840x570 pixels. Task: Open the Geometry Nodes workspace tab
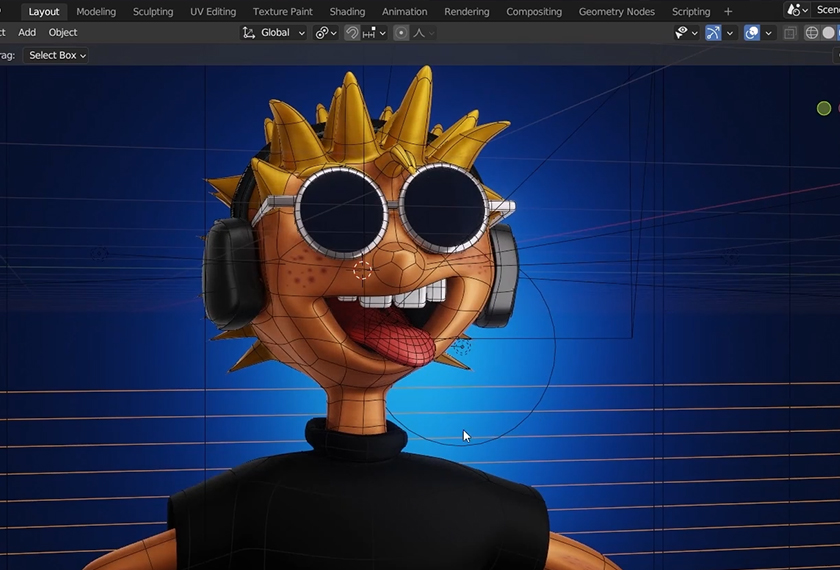coord(616,12)
